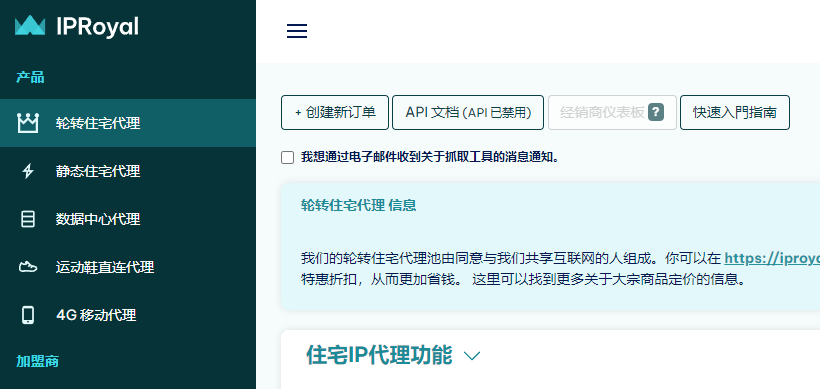Click the 加盟商 section label

pos(37,361)
